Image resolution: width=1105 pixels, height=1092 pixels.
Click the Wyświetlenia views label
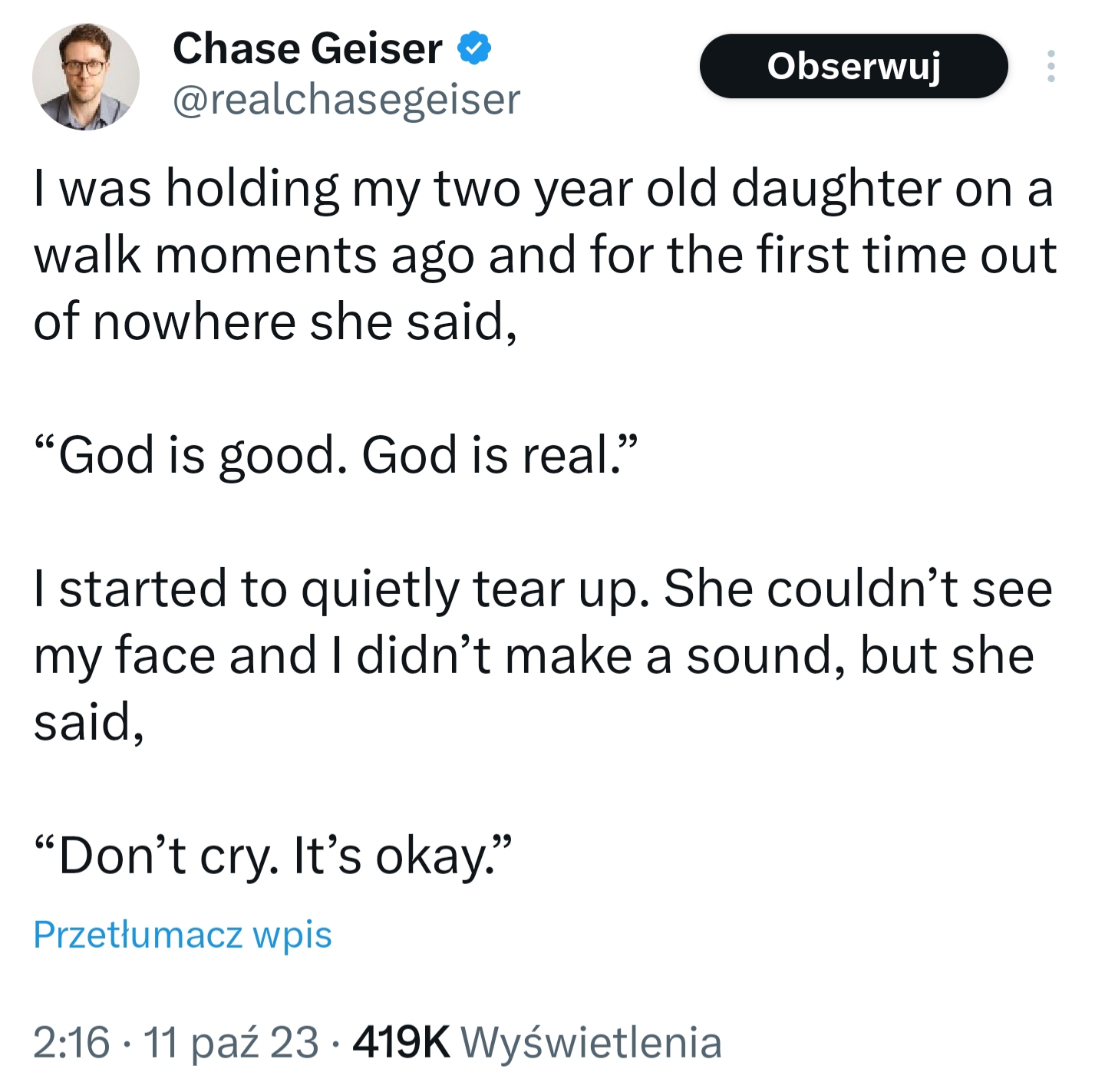591,1041
